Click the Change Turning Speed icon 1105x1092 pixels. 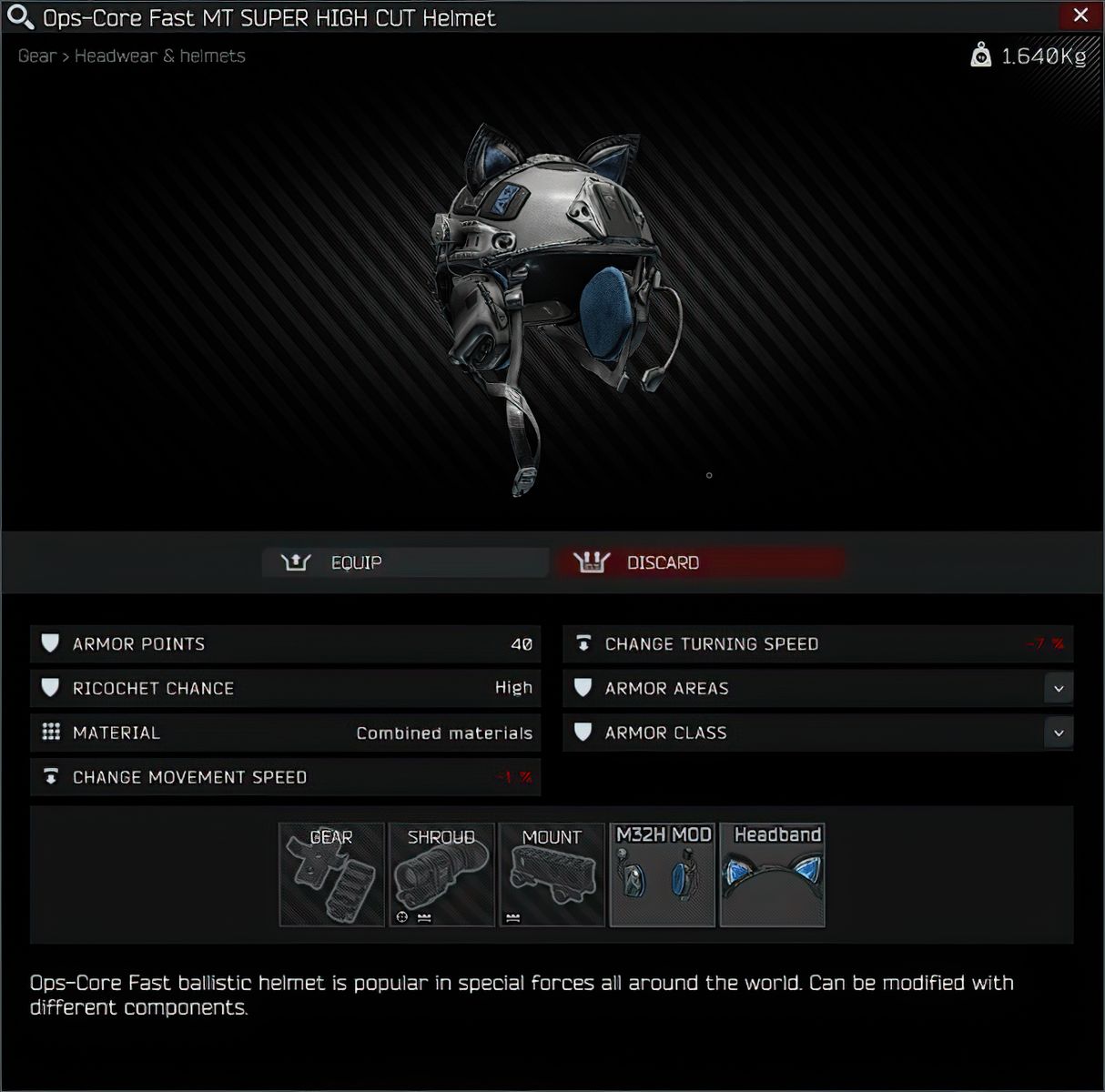point(583,643)
